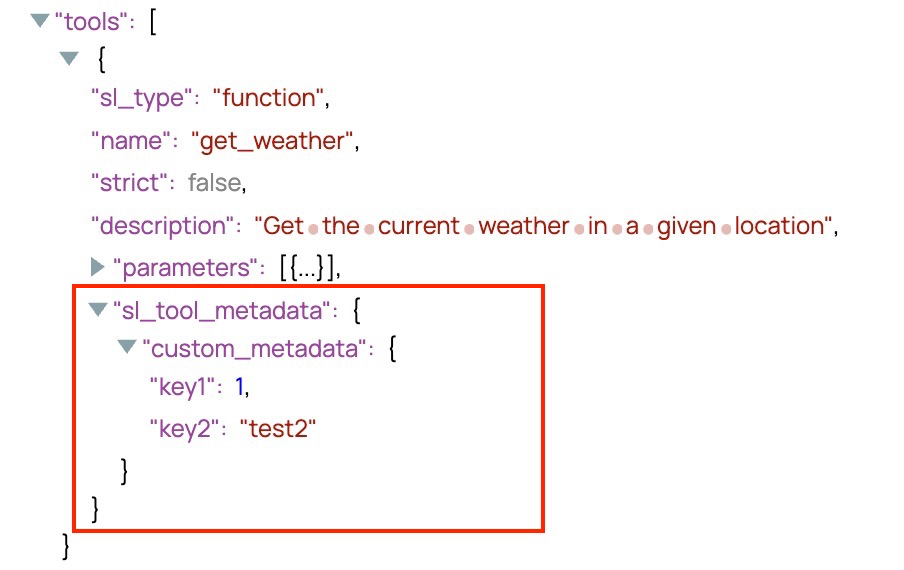Click the "function" string value
Viewport: 904px width, 570px height.
tap(269, 99)
